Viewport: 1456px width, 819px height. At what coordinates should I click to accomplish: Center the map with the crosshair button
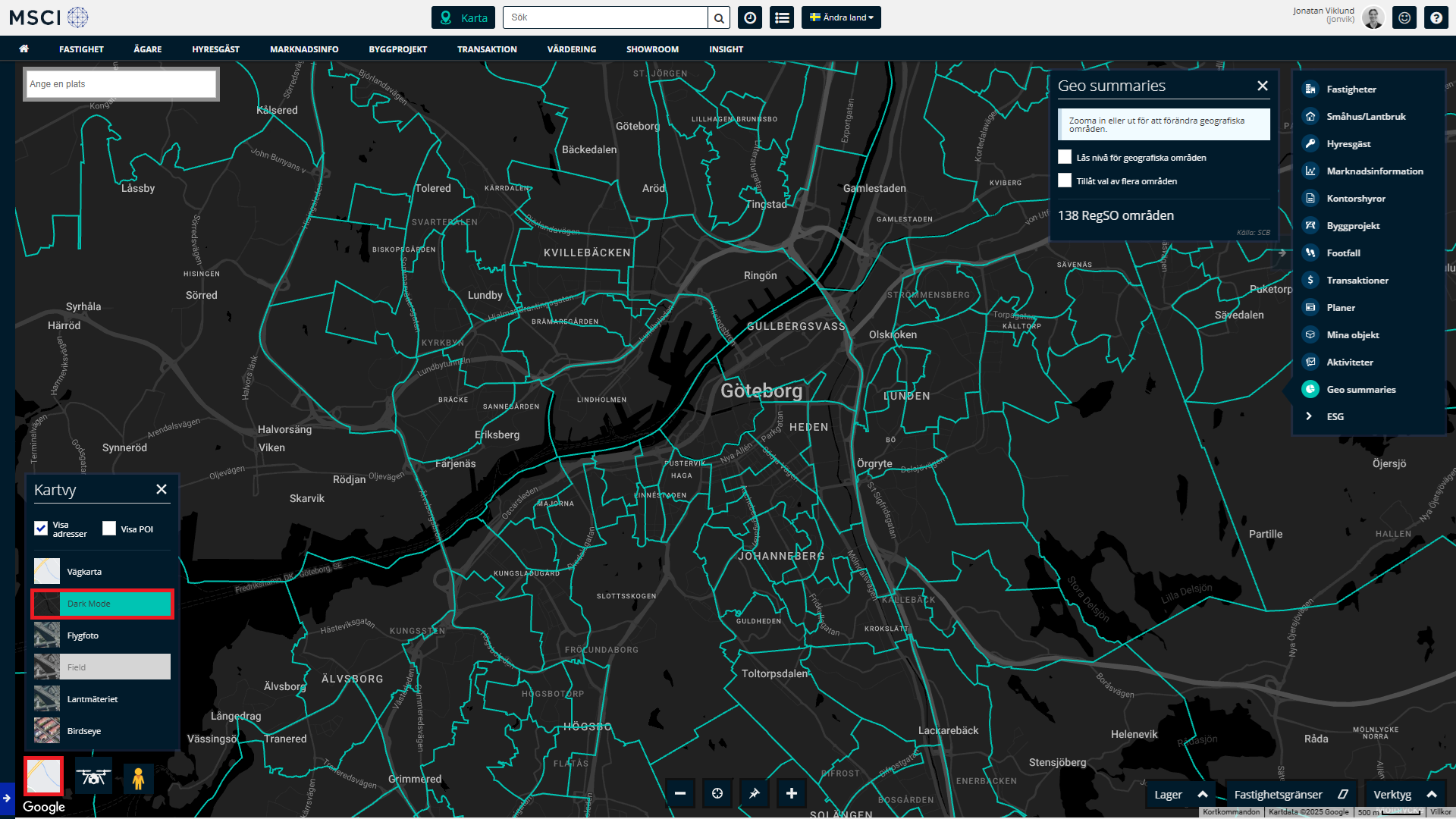(717, 793)
